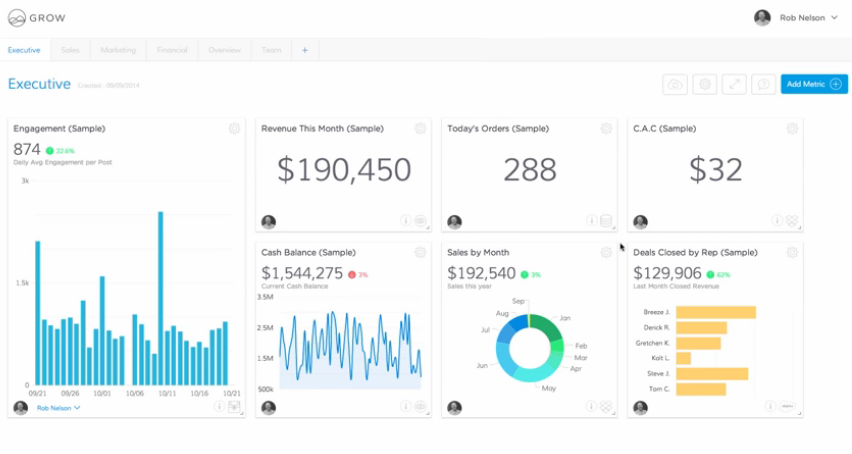The width and height of the screenshot is (852, 454).
Task: Click the fullscreen expand arrows icon
Action: pos(735,85)
